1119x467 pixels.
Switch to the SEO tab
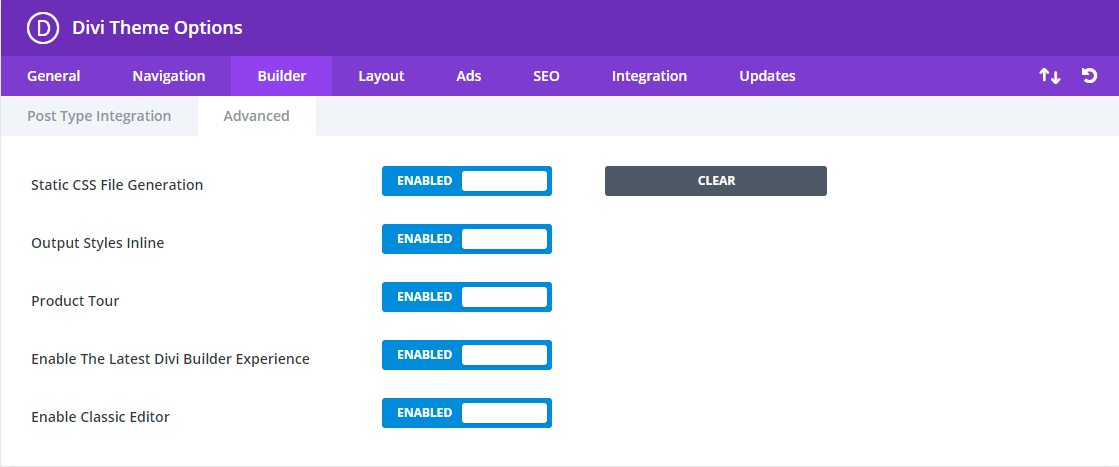pyautogui.click(x=546, y=76)
